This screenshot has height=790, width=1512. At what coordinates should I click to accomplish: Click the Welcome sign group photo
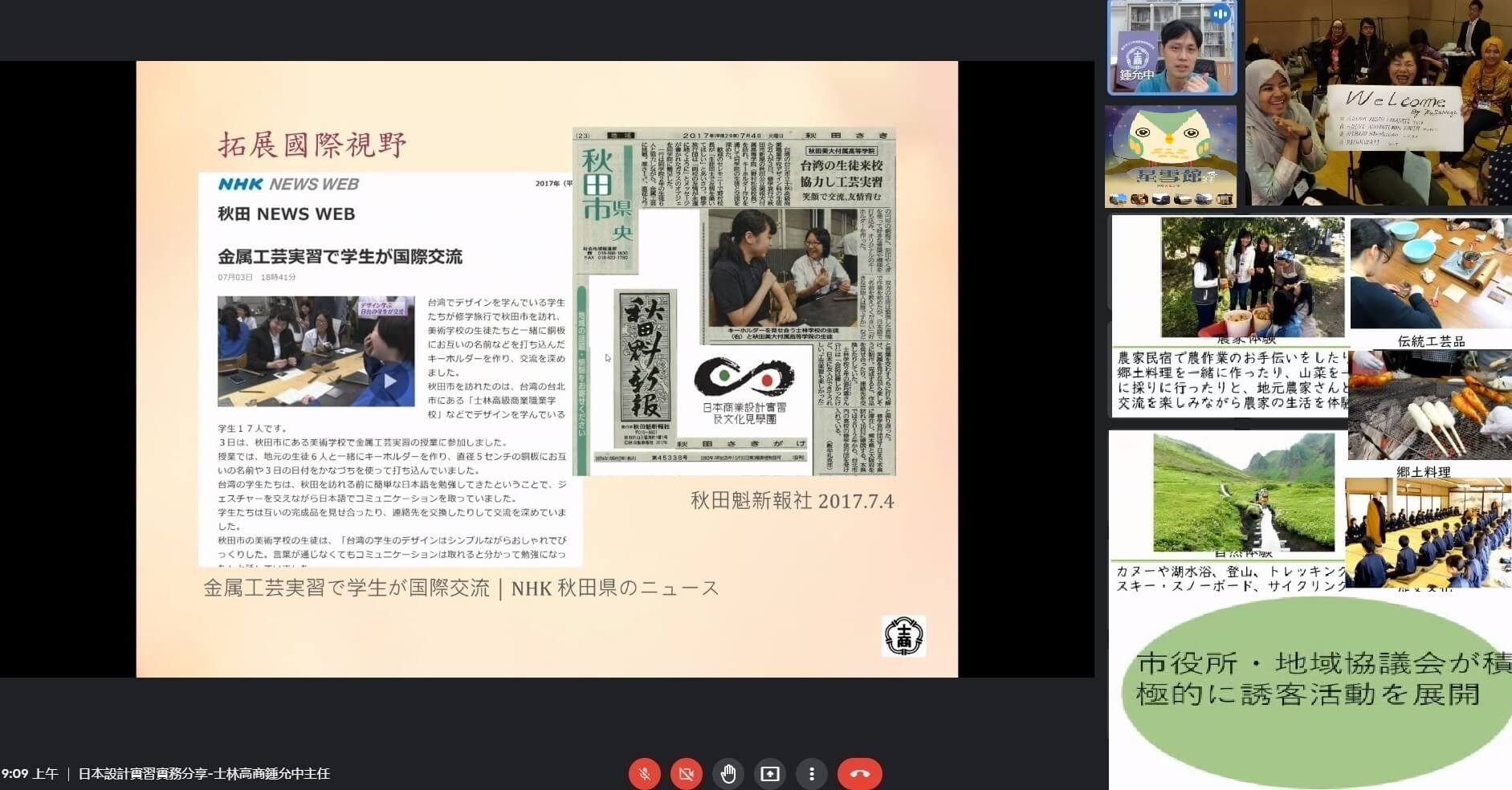1378,103
